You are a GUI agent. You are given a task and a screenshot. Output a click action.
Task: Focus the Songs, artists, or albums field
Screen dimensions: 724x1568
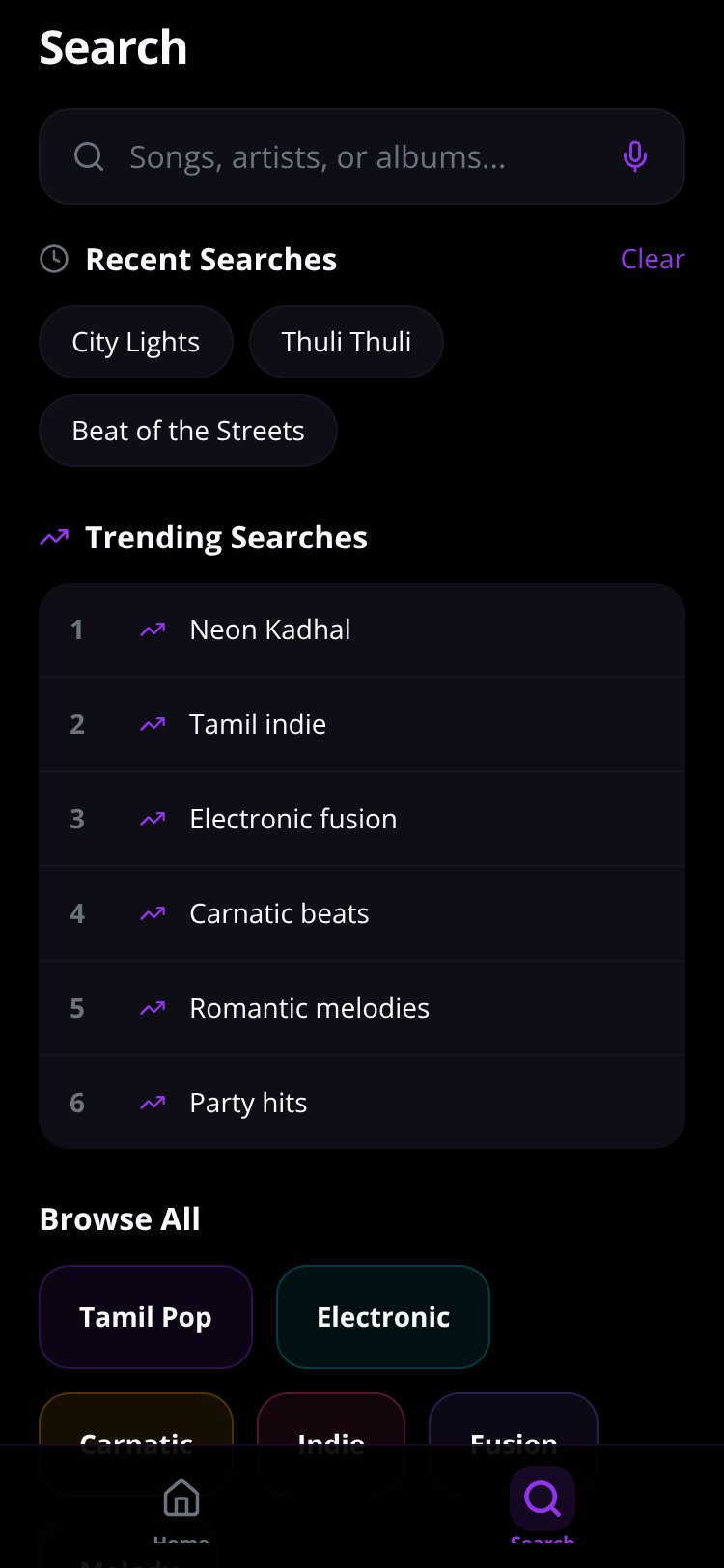(x=362, y=156)
